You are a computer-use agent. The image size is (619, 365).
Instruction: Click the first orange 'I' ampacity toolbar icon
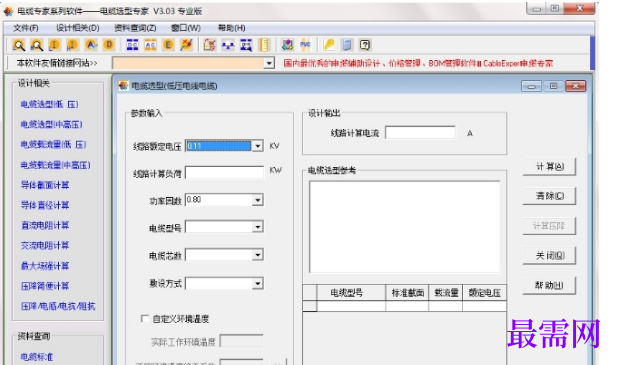[54, 45]
